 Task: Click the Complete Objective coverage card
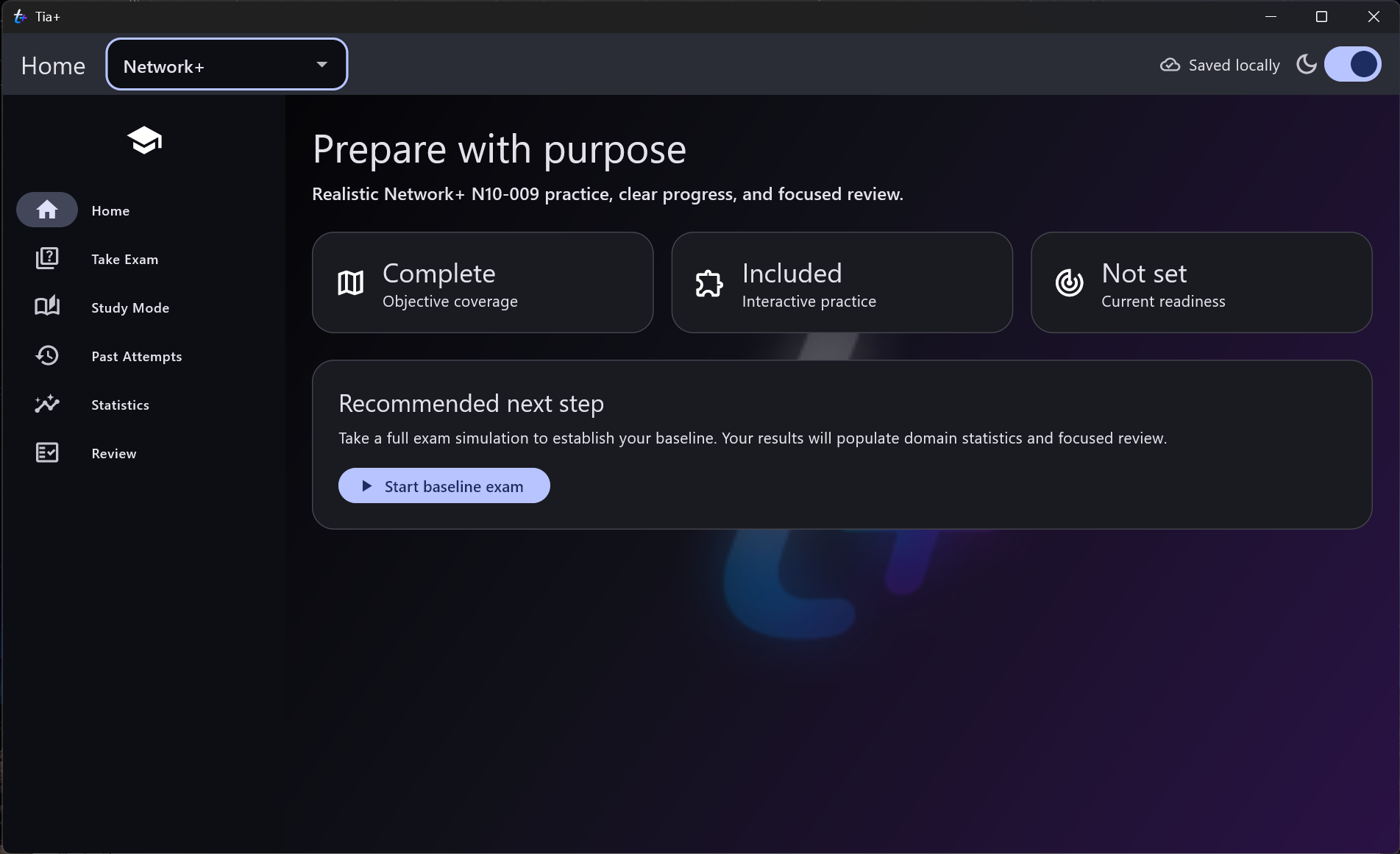(x=483, y=282)
